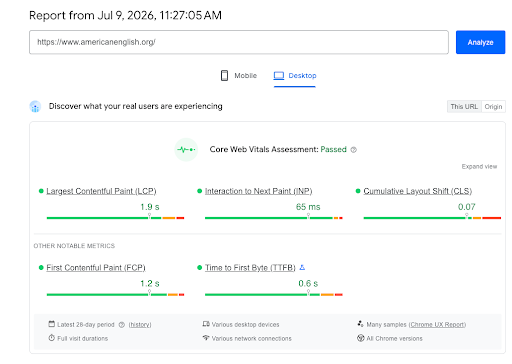Viewport: 512px width, 364px height.
Task: Open the Chrome UX Report link
Action: point(437,324)
